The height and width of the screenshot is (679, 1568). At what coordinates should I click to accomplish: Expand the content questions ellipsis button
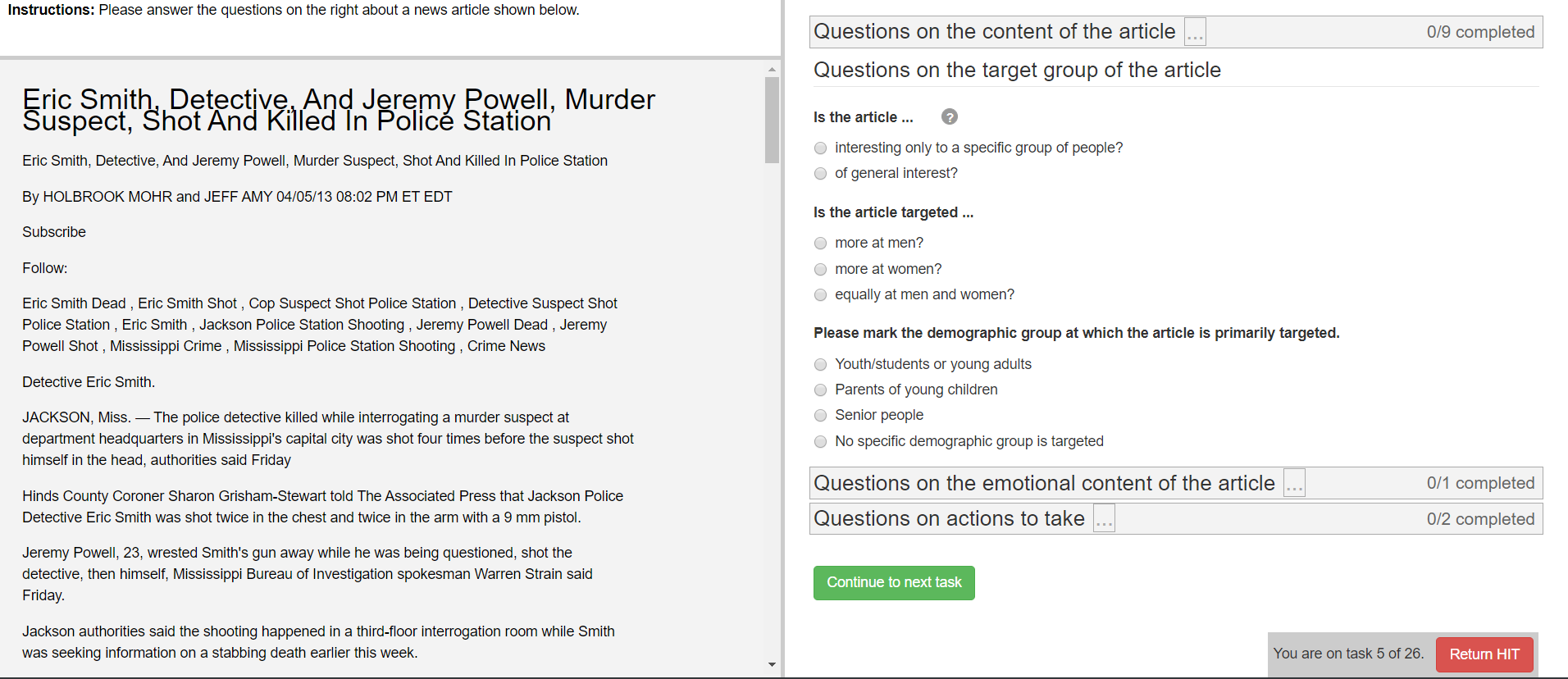(1195, 33)
